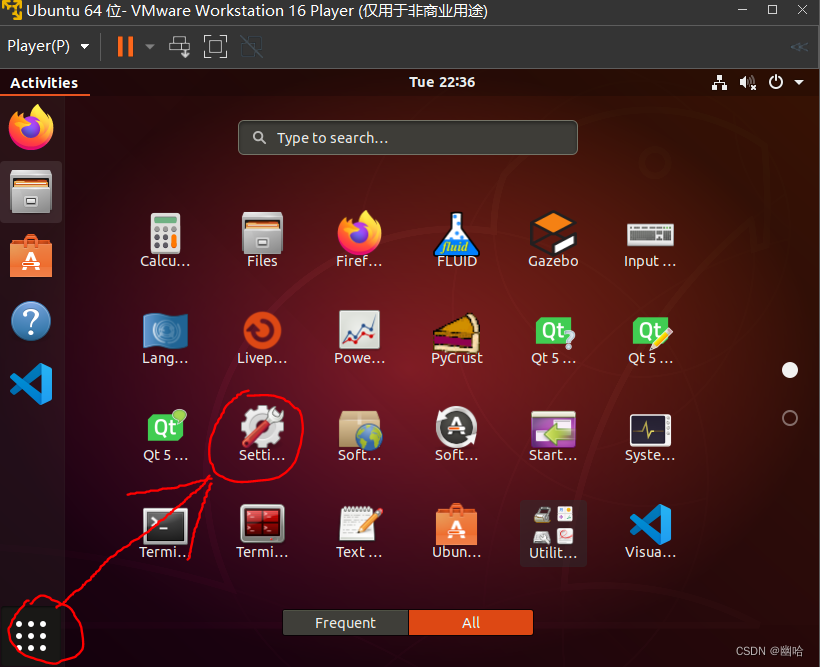Image resolution: width=820 pixels, height=667 pixels.
Task: Open Ubuntu Software in the dock
Action: (31, 256)
